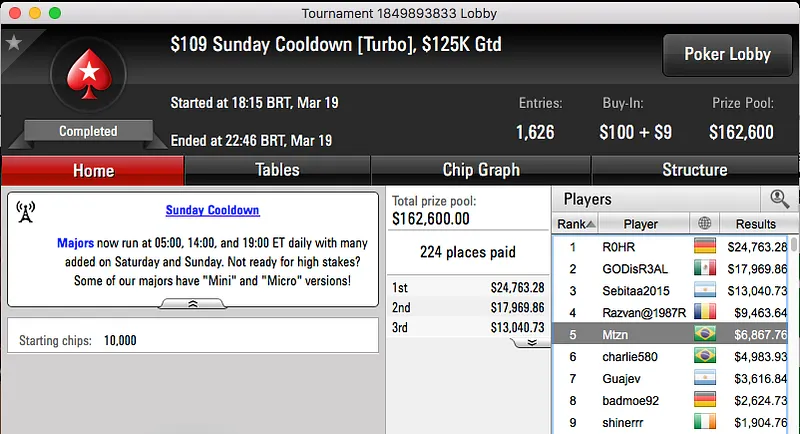
Task: Open the Chip Graph tab
Action: coord(481,170)
